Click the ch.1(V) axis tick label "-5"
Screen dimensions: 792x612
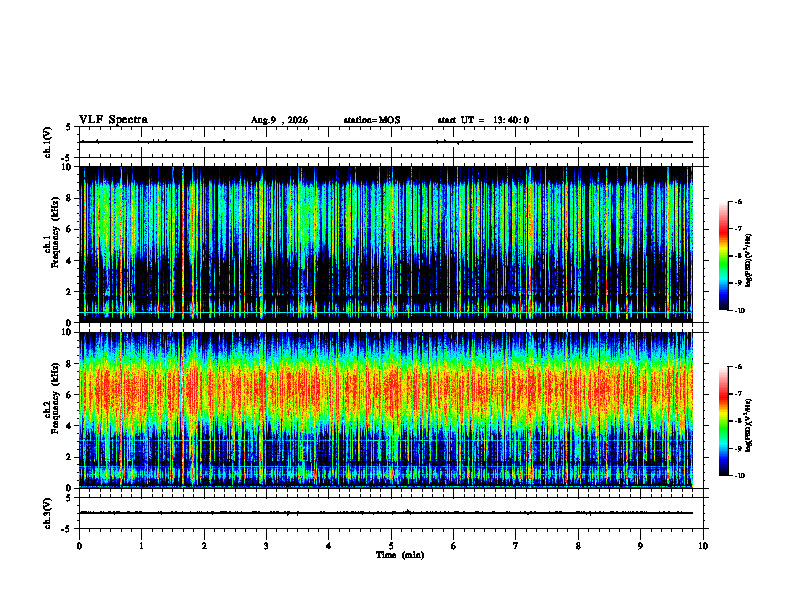[67, 158]
